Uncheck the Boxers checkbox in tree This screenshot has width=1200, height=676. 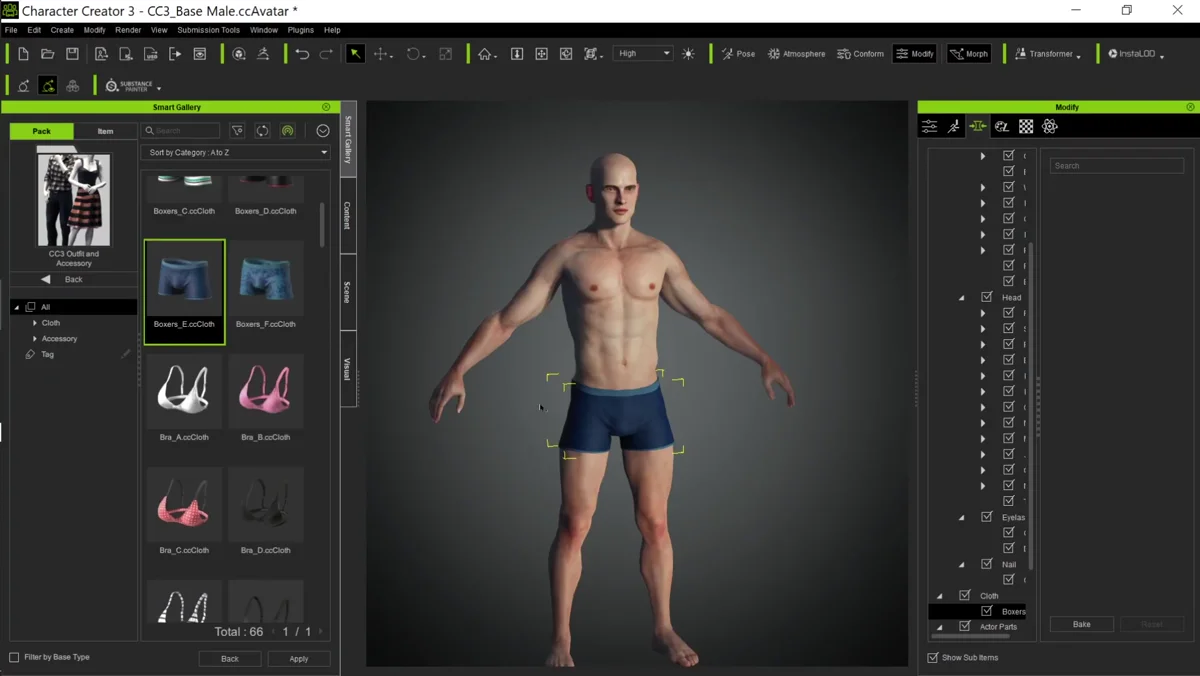[987, 611]
